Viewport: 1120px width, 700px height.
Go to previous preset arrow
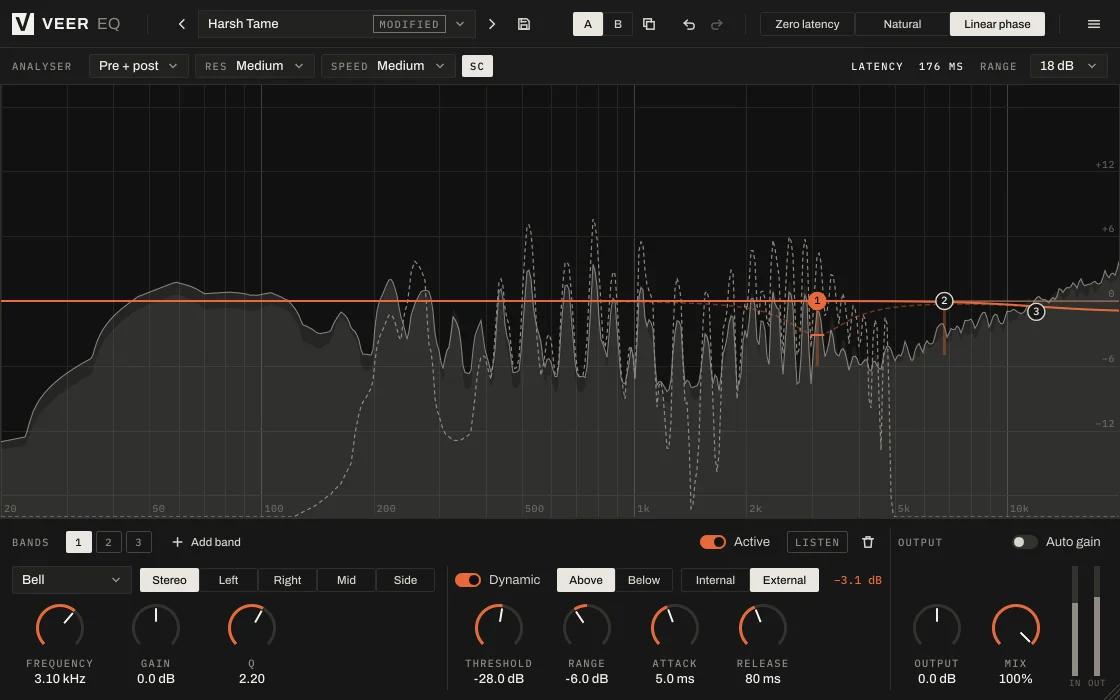click(182, 24)
